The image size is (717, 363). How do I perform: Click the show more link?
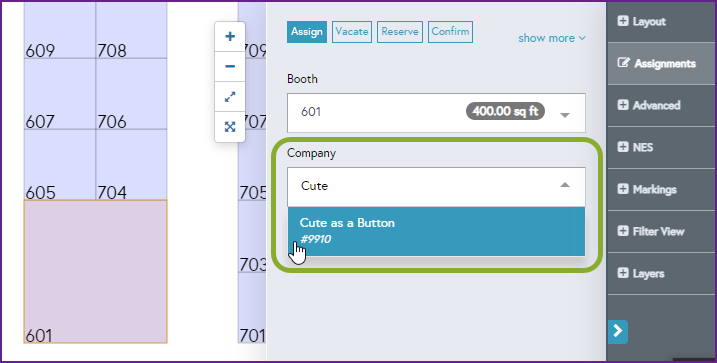[551, 38]
